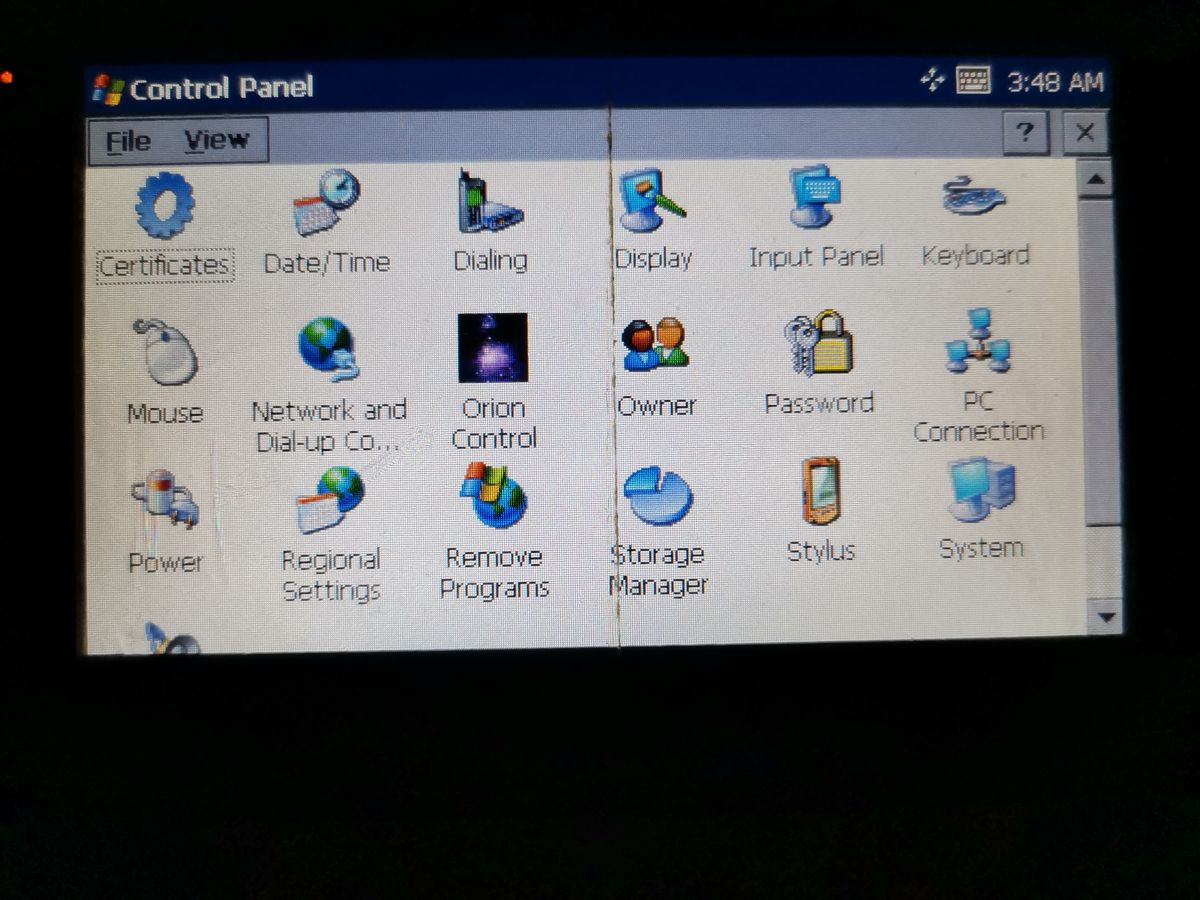Open the Regional Settings icon
The height and width of the screenshot is (900, 1200).
click(329, 500)
